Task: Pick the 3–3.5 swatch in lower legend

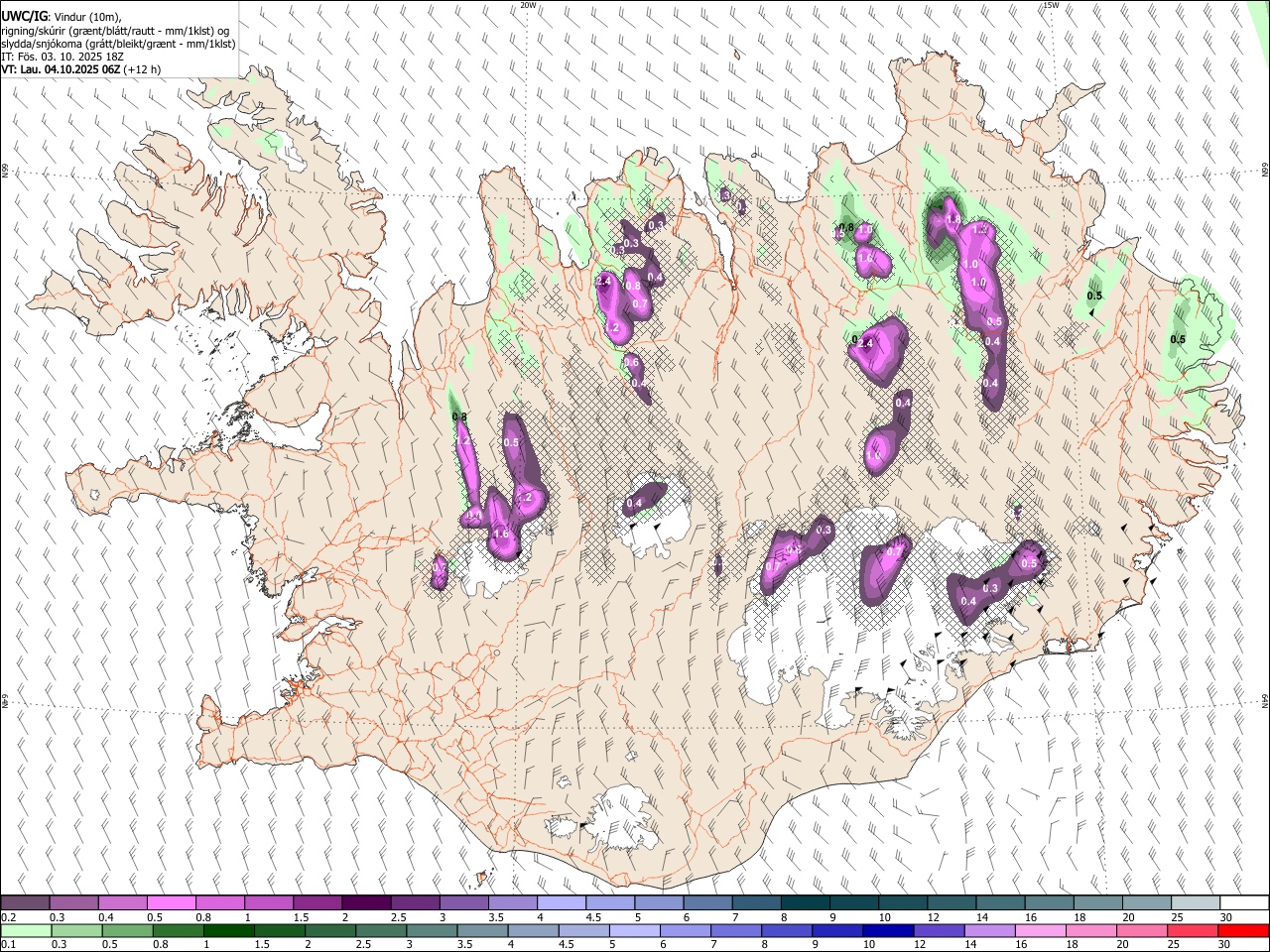Action: pyautogui.click(x=431, y=930)
